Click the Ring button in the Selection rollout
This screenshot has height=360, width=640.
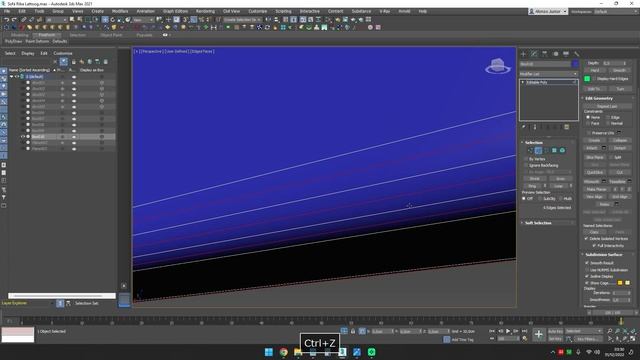pos(532,186)
